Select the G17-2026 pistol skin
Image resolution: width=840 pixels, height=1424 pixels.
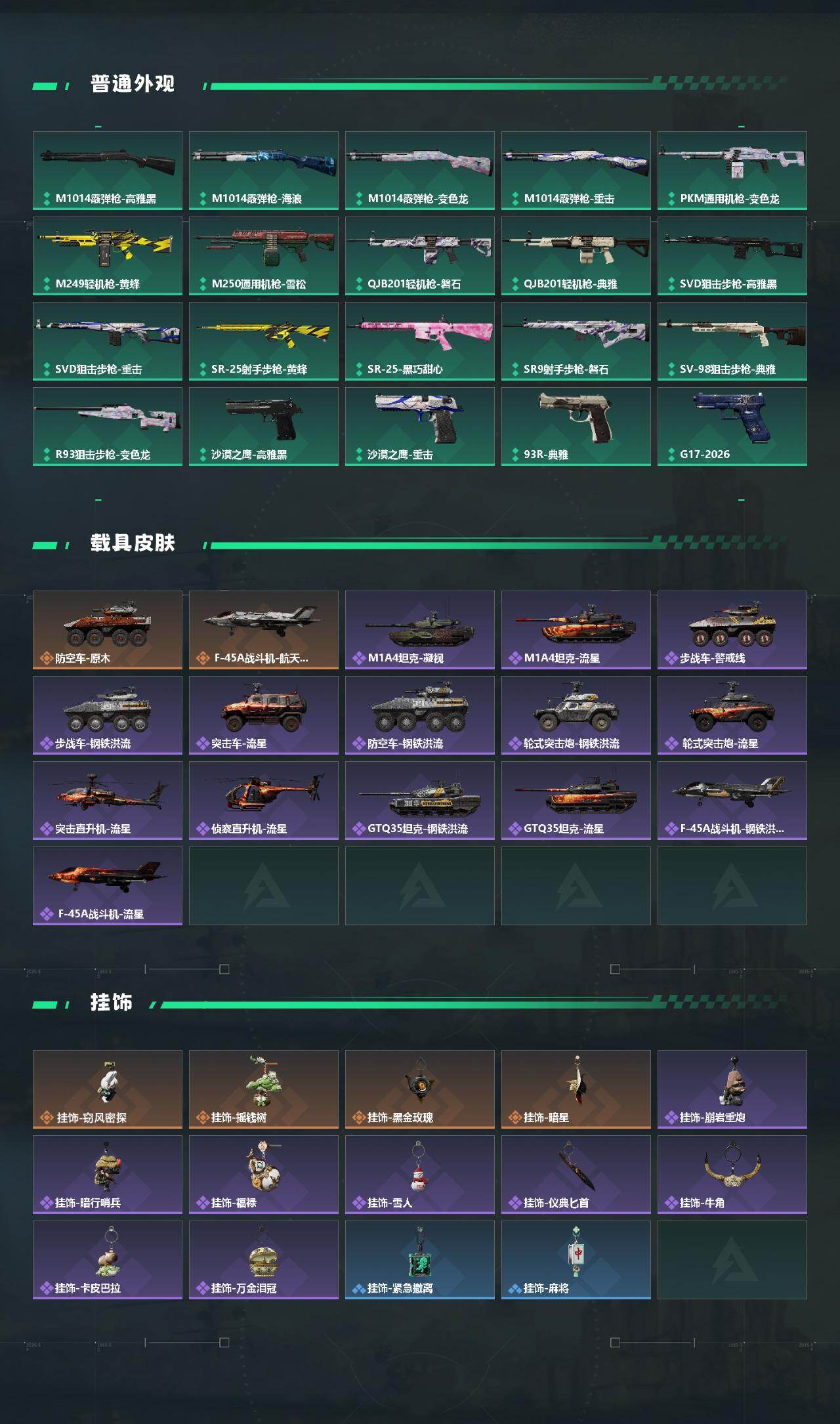[732, 427]
